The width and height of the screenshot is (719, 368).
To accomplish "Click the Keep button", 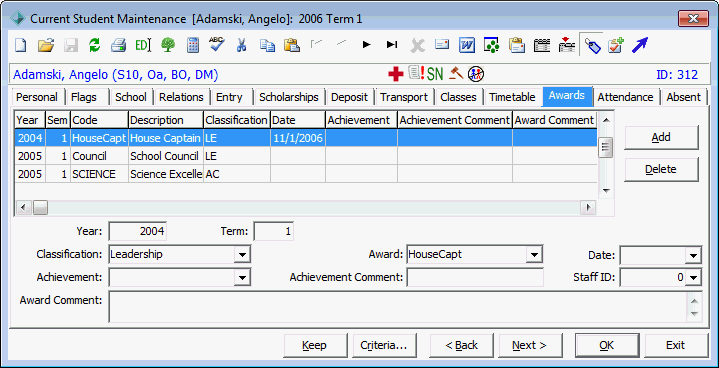I will click(x=315, y=346).
